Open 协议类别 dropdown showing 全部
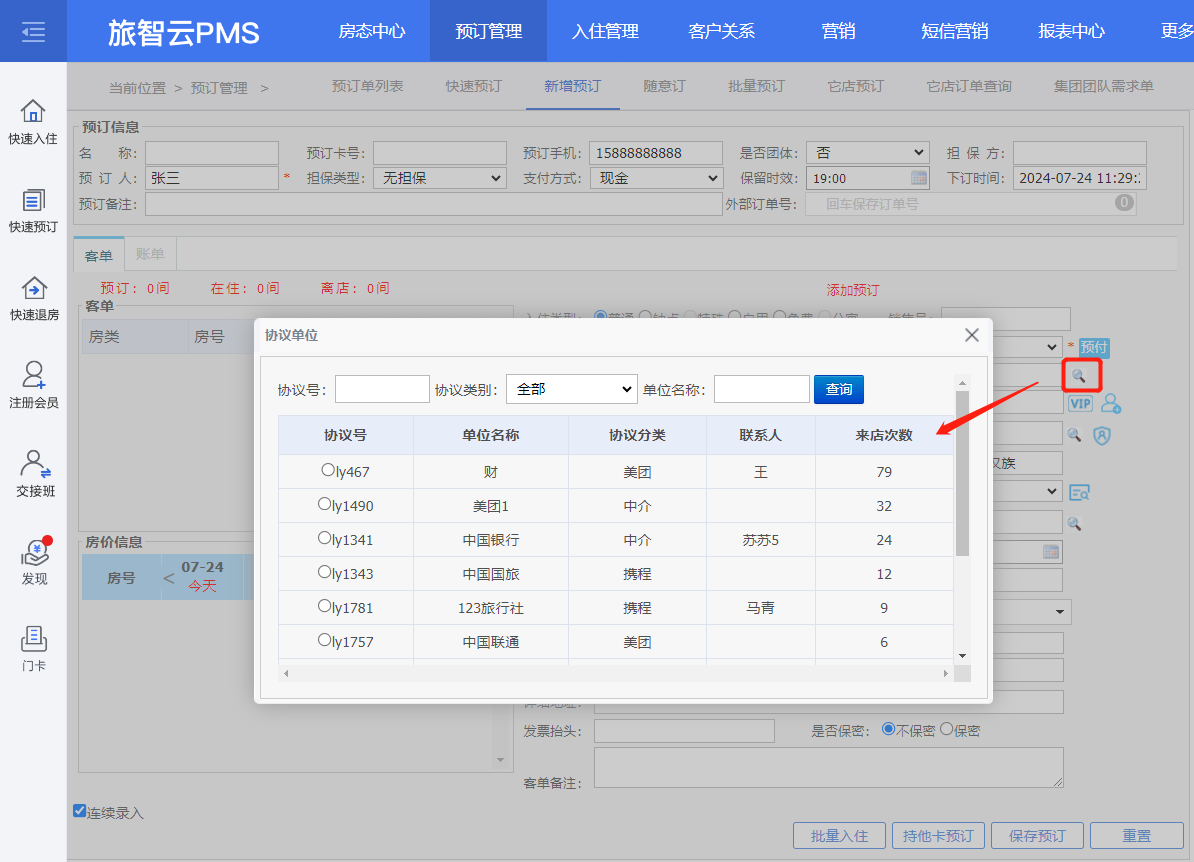Image resolution: width=1194 pixels, height=862 pixels. point(572,389)
